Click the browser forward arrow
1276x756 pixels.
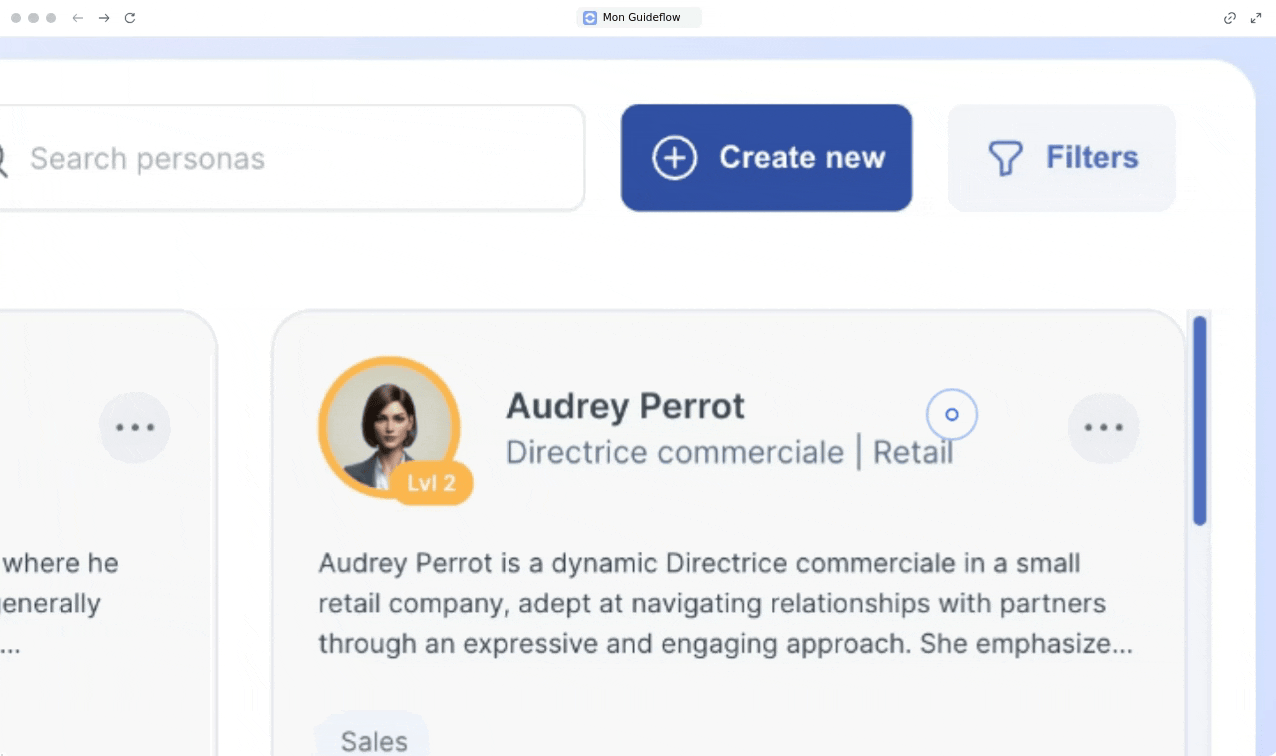(x=104, y=18)
